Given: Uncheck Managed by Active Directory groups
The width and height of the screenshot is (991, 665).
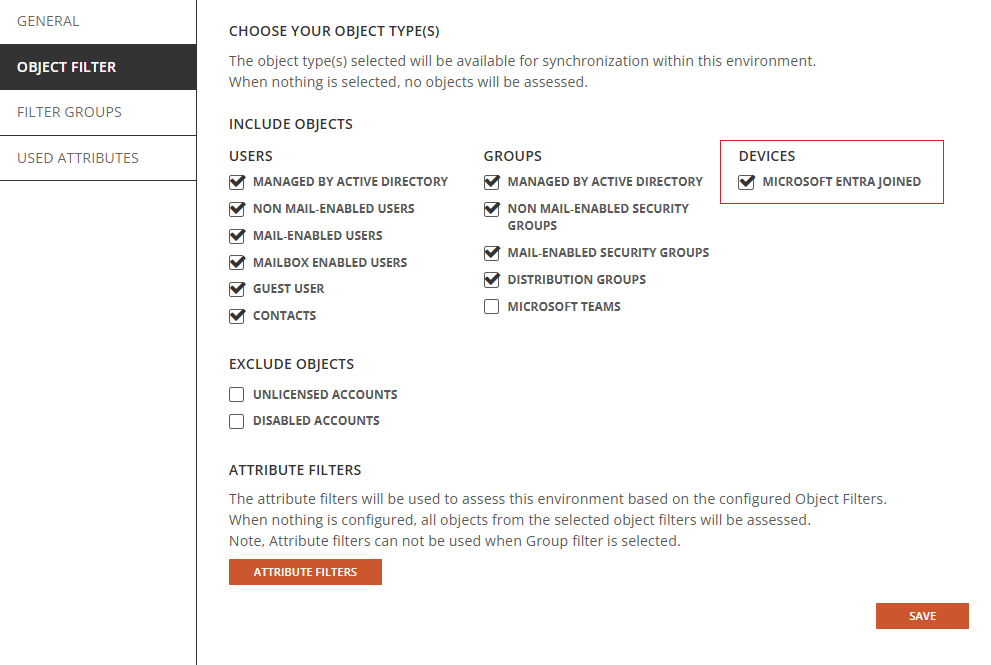Looking at the screenshot, I should 492,182.
